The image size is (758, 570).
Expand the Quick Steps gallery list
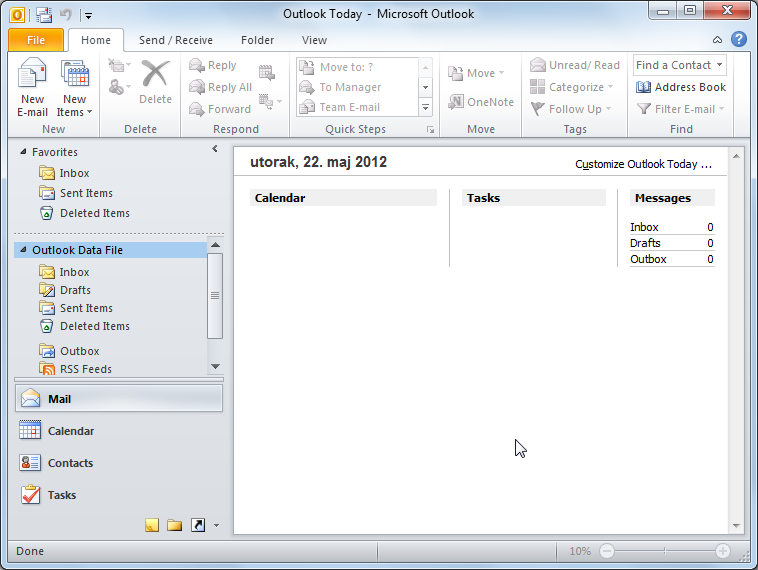point(425,107)
